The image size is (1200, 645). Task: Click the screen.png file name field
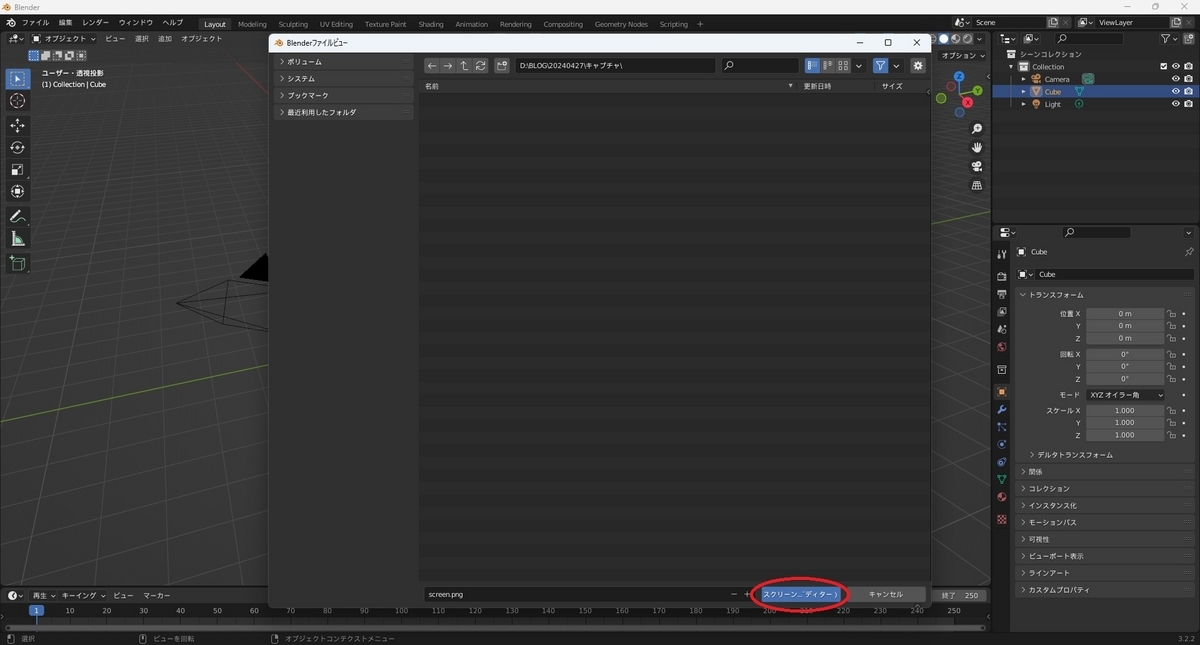click(x=575, y=594)
